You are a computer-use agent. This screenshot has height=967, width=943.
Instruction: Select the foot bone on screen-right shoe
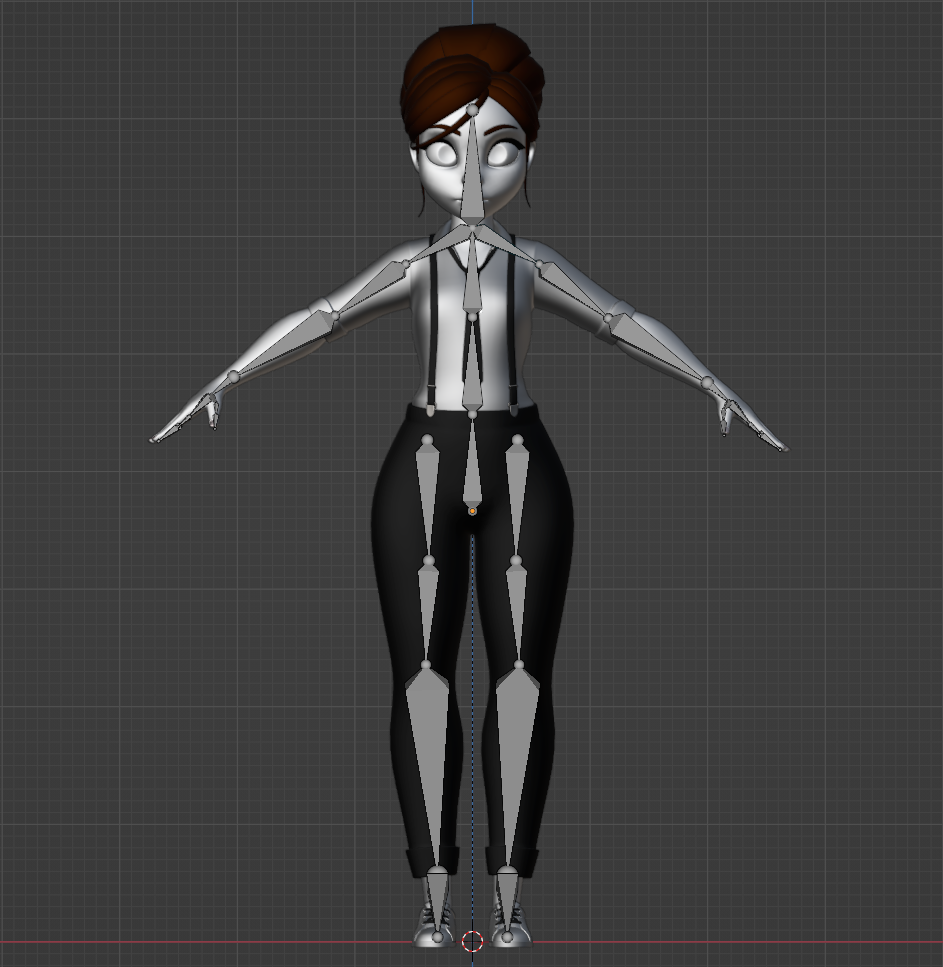(x=507, y=900)
